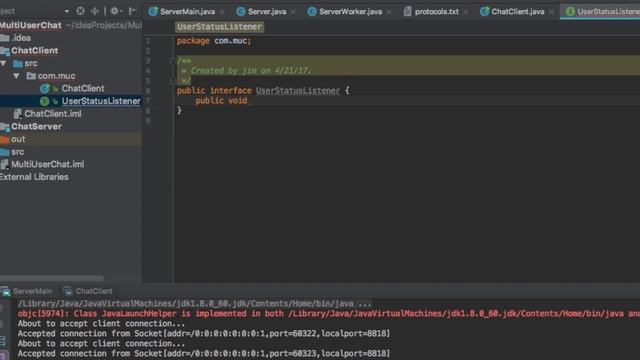640x360 pixels.
Task: Click the collapse all icon in Project toolbar
Action: click(95, 11)
